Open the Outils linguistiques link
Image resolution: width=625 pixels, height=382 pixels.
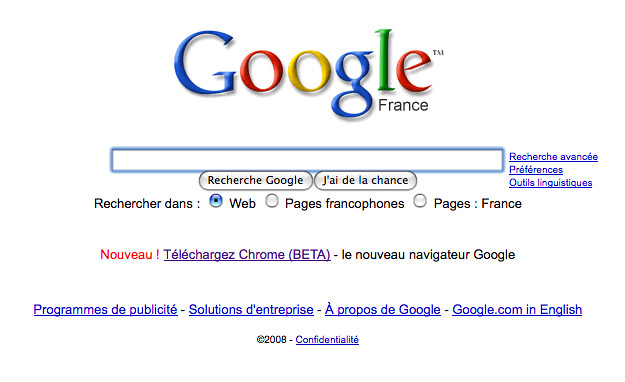click(x=550, y=183)
